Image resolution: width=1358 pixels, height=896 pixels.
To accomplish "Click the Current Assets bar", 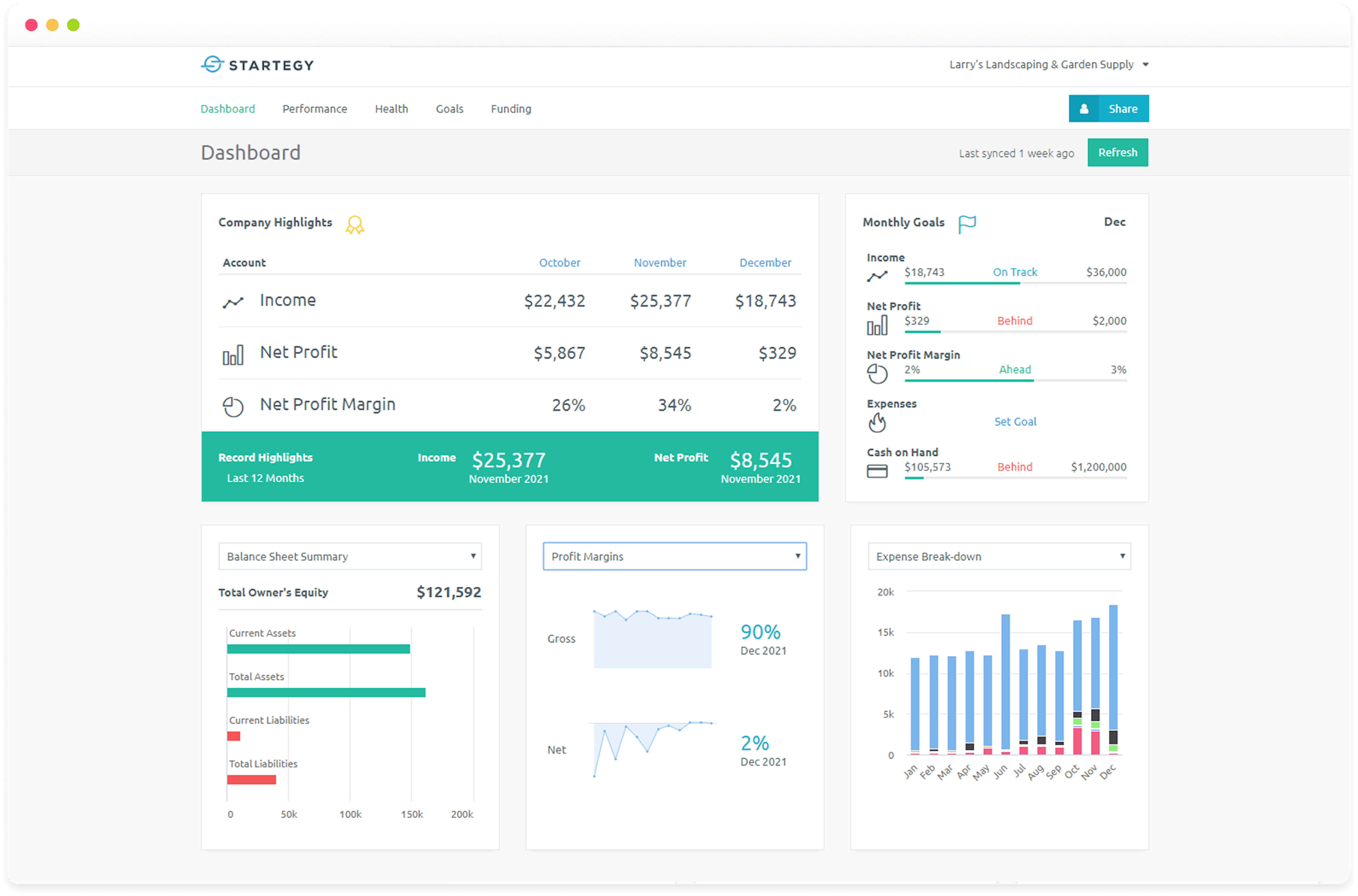I will click(318, 649).
